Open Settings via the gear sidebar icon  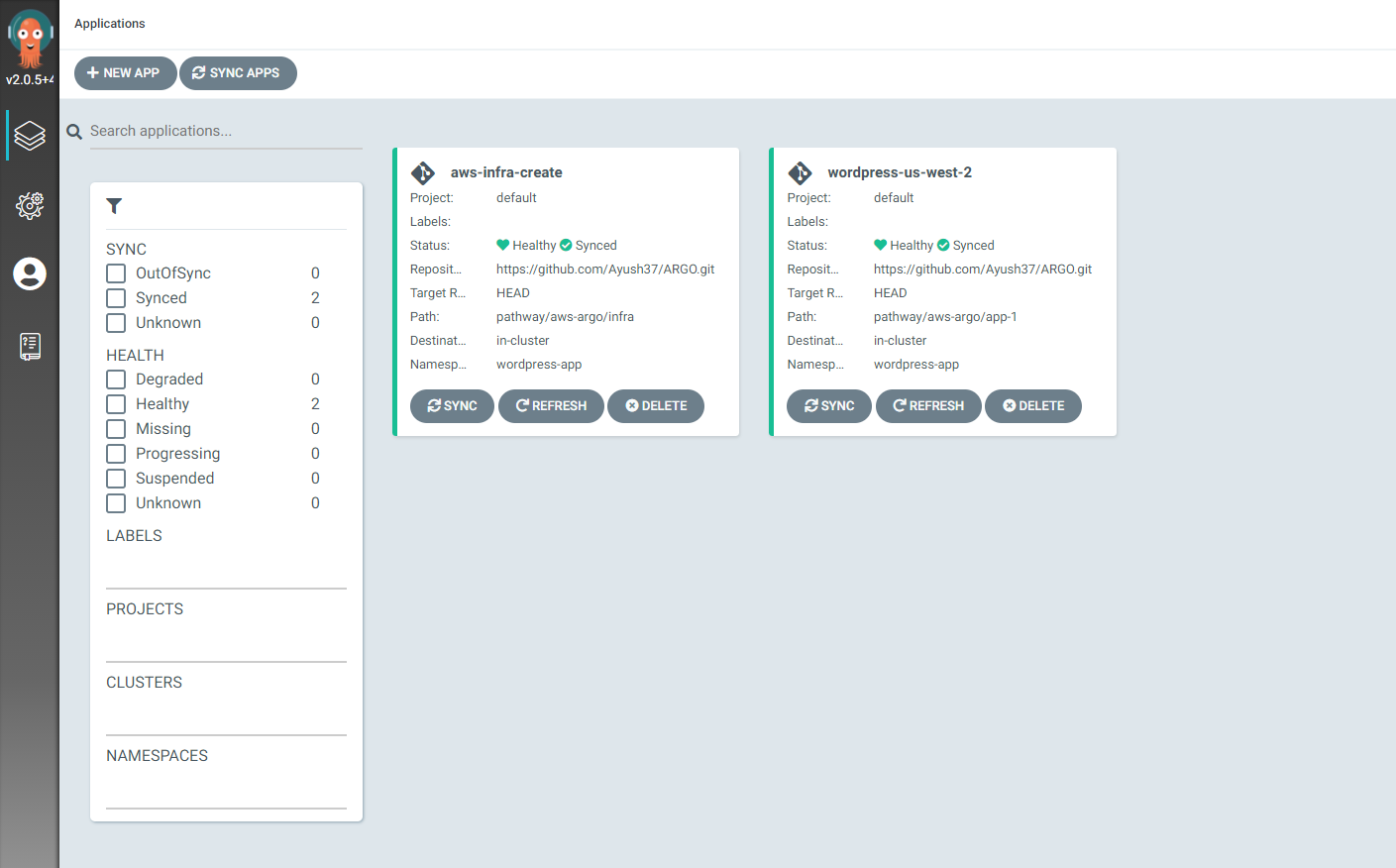(30, 206)
